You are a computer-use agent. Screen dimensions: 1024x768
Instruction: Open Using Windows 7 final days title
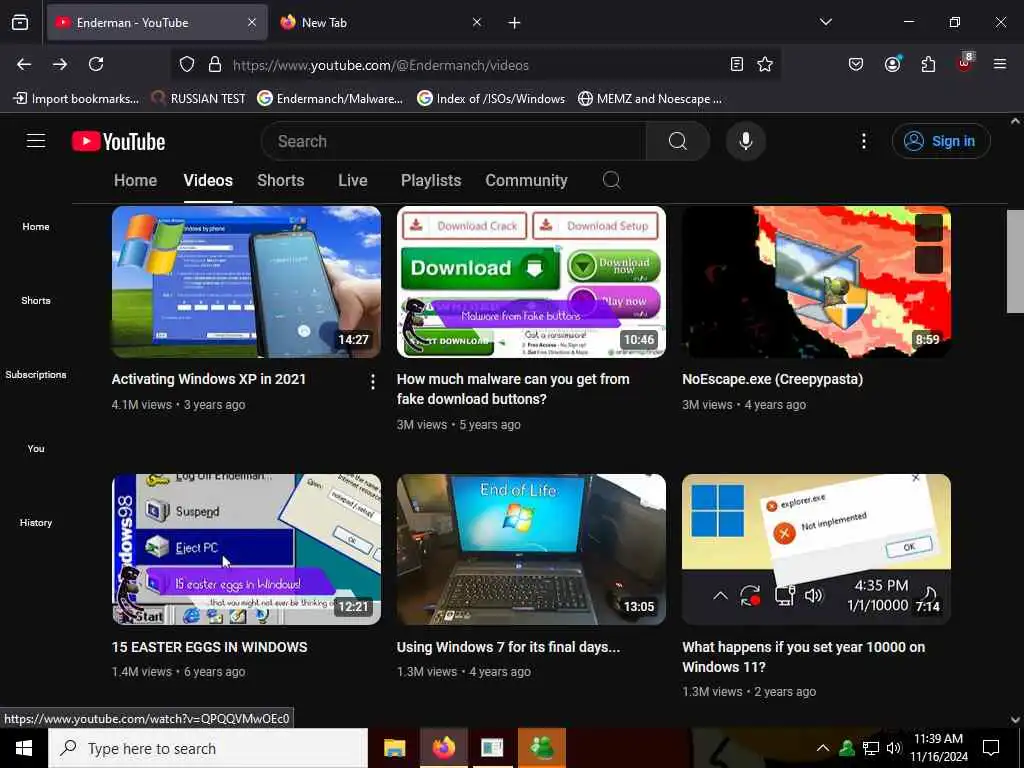click(x=508, y=647)
